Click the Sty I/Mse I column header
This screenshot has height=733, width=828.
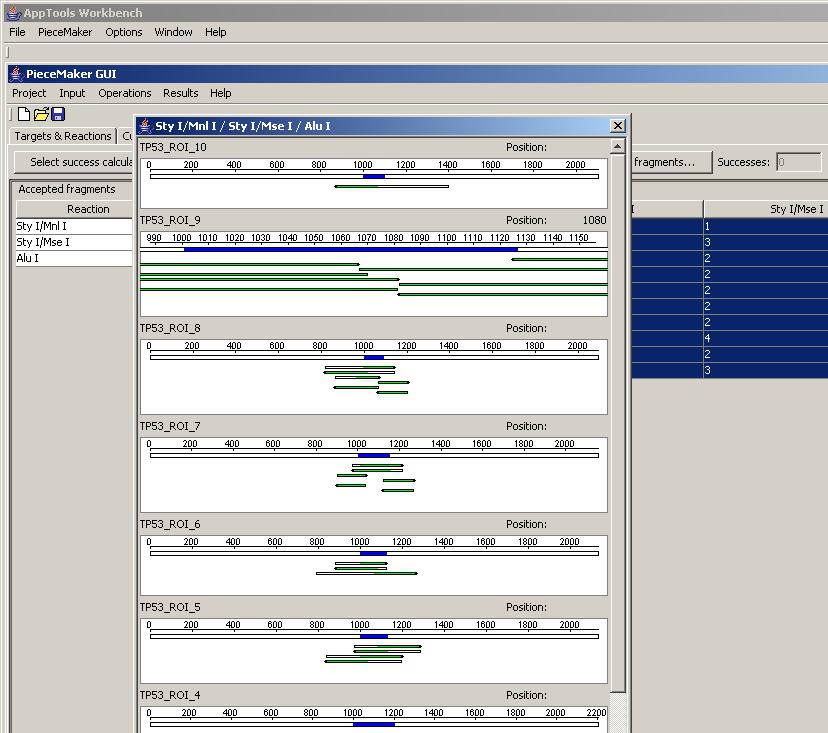tap(765, 209)
